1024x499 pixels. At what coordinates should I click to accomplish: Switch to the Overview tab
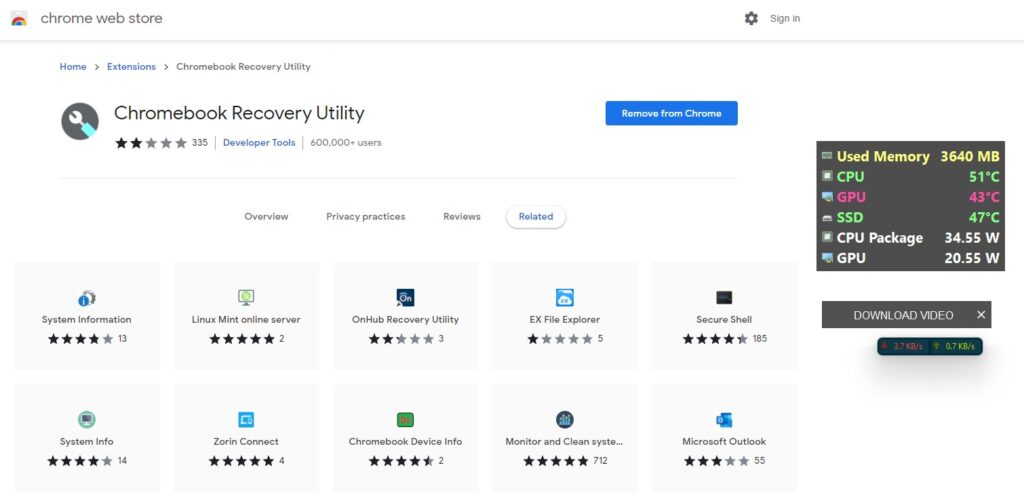[266, 216]
